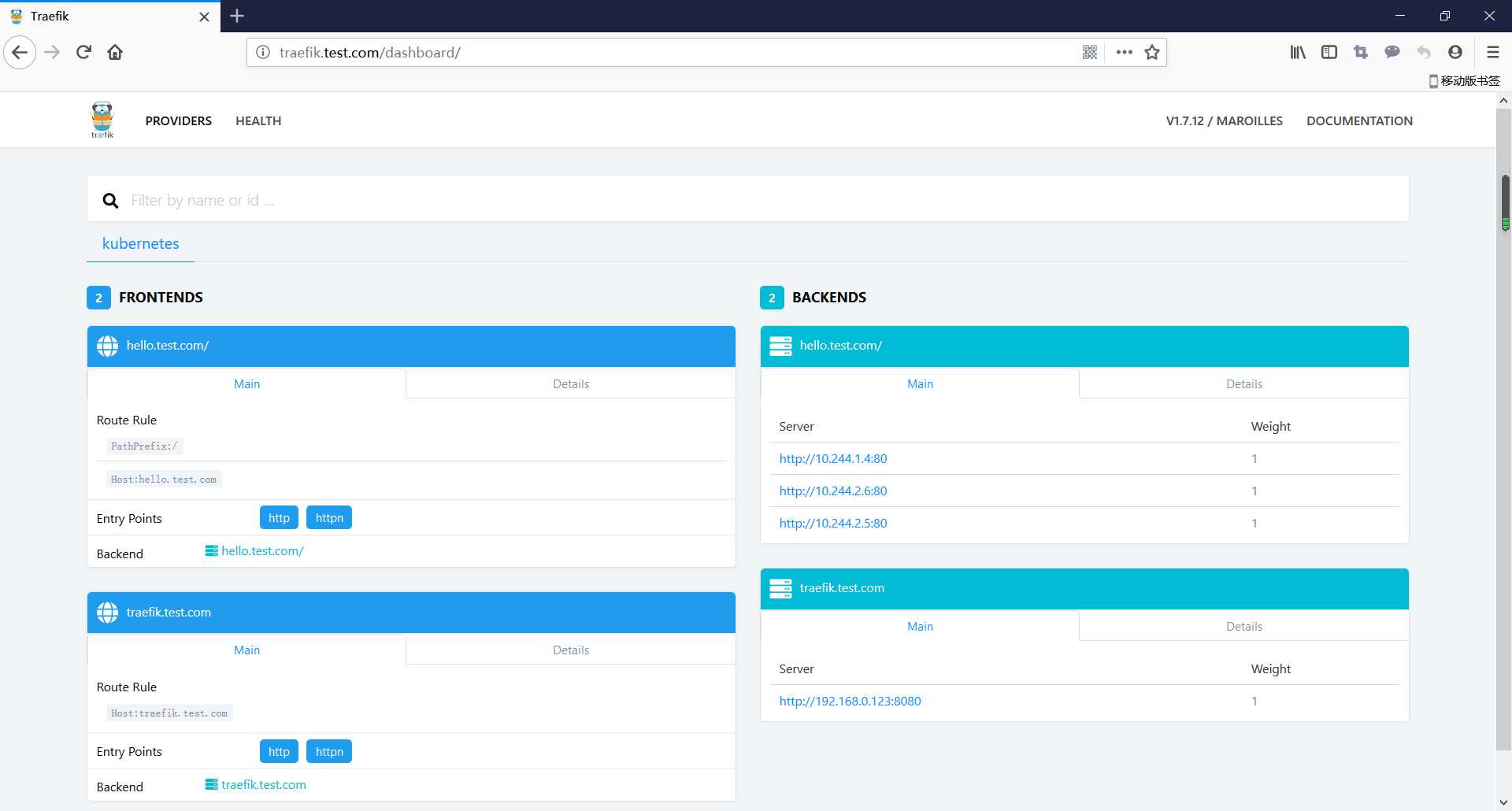
Task: Go back to the previous page
Action: pos(20,53)
